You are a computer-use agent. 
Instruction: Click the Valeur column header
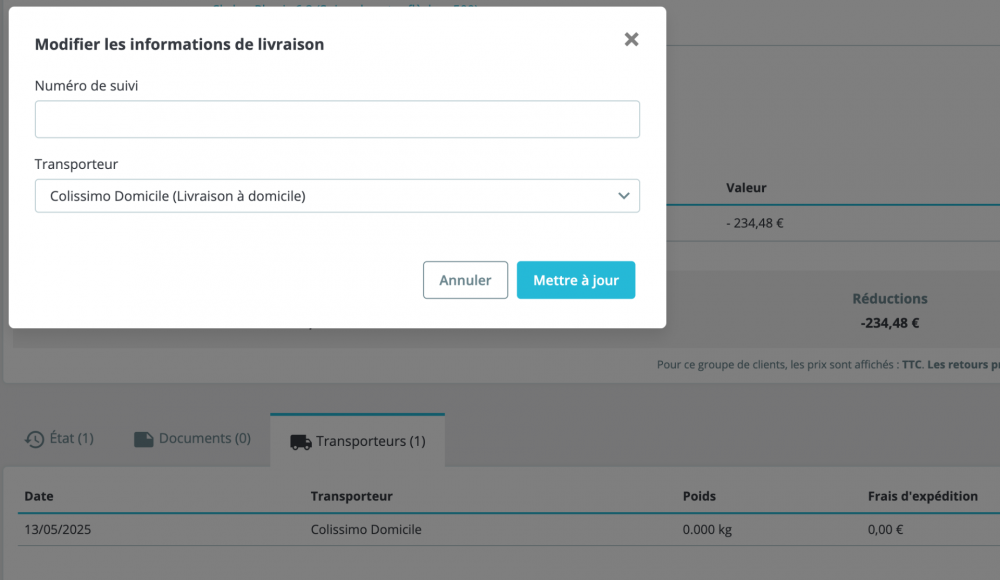(746, 188)
